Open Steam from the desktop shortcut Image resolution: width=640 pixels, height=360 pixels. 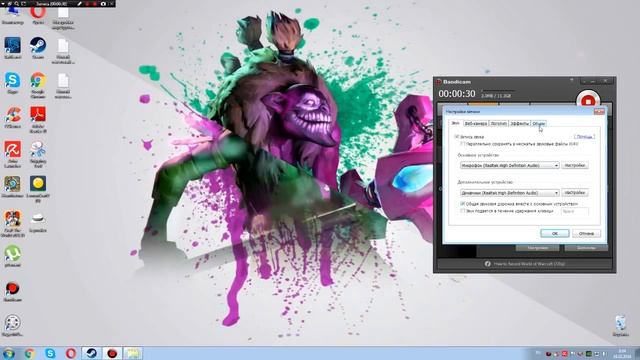click(x=38, y=49)
